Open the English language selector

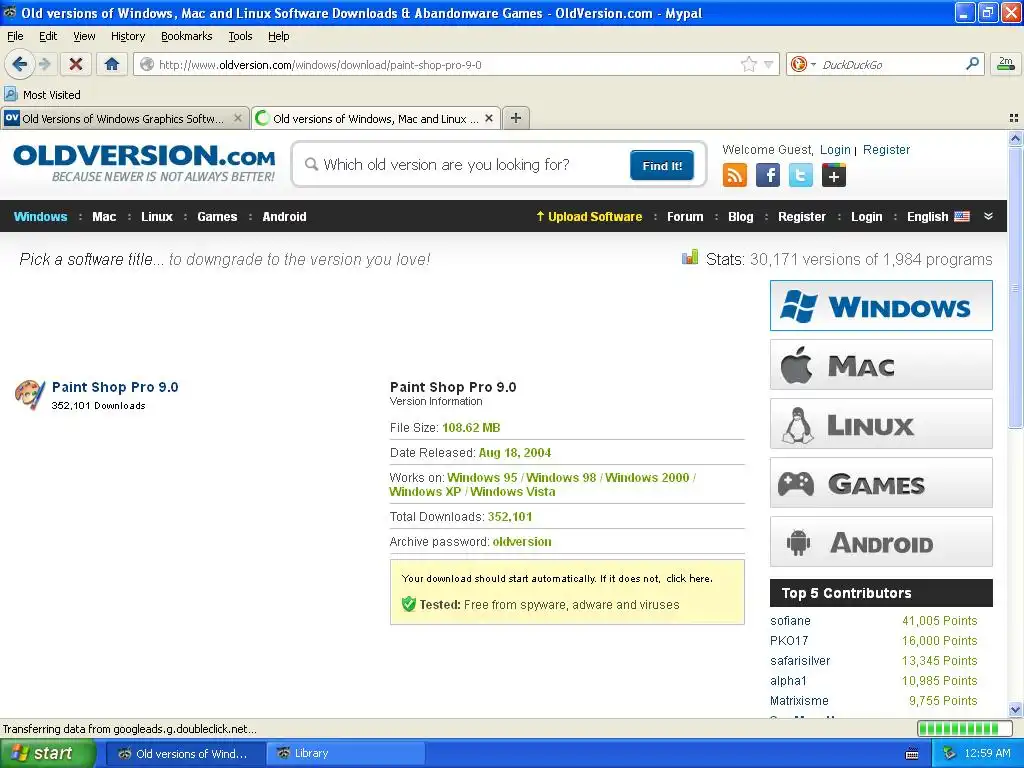click(938, 217)
